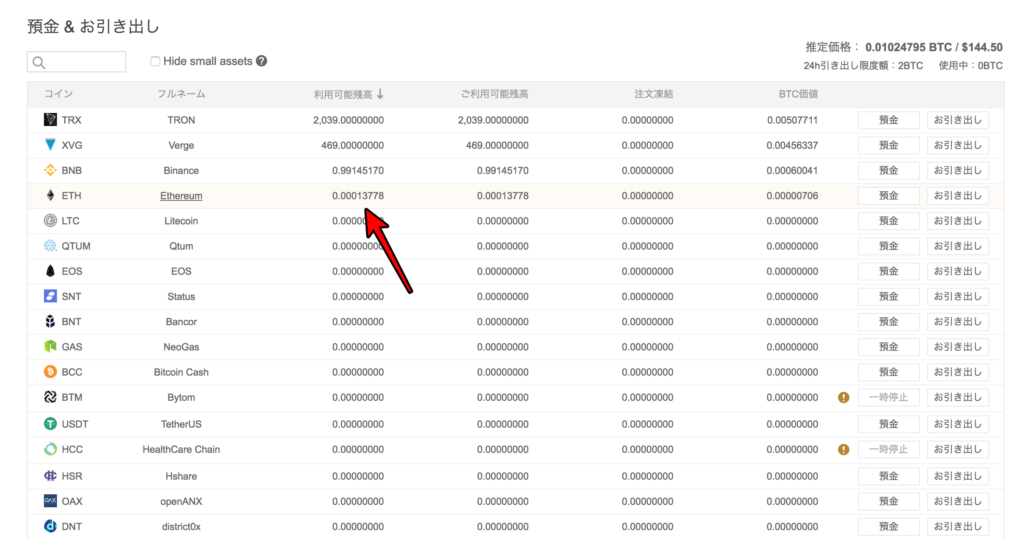
Task: Click the warning icon in the HCC row
Action: tap(844, 449)
